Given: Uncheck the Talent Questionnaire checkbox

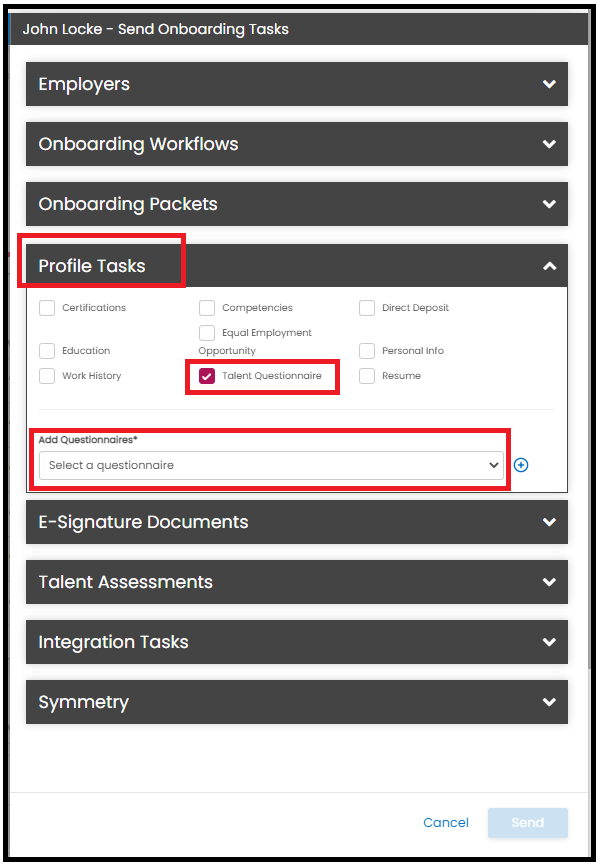Looking at the screenshot, I should pos(207,376).
